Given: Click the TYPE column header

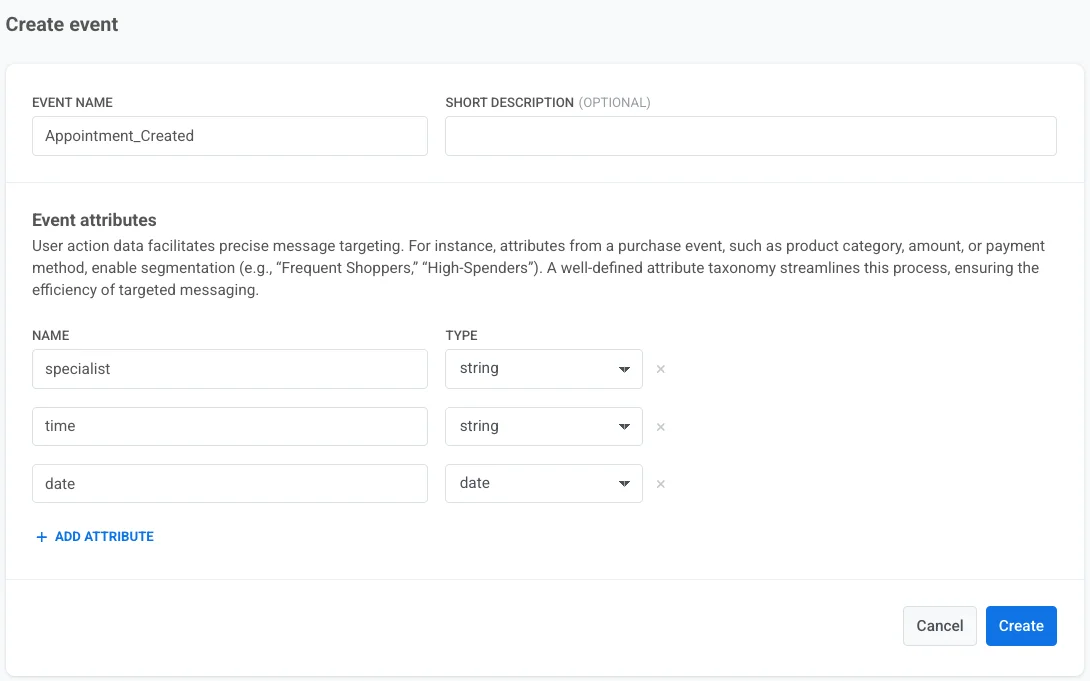Looking at the screenshot, I should pos(461,336).
